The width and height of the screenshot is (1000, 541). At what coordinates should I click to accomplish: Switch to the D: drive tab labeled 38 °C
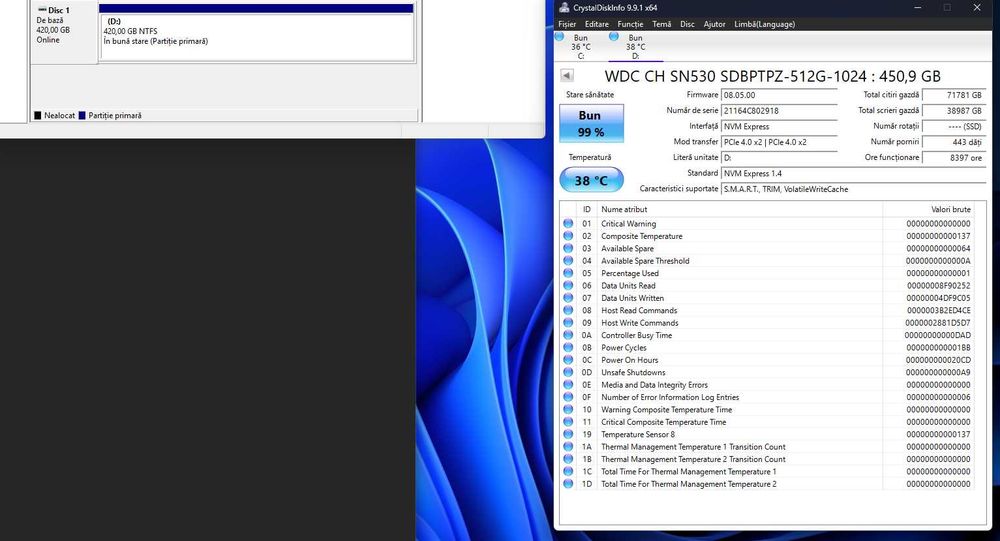point(635,47)
